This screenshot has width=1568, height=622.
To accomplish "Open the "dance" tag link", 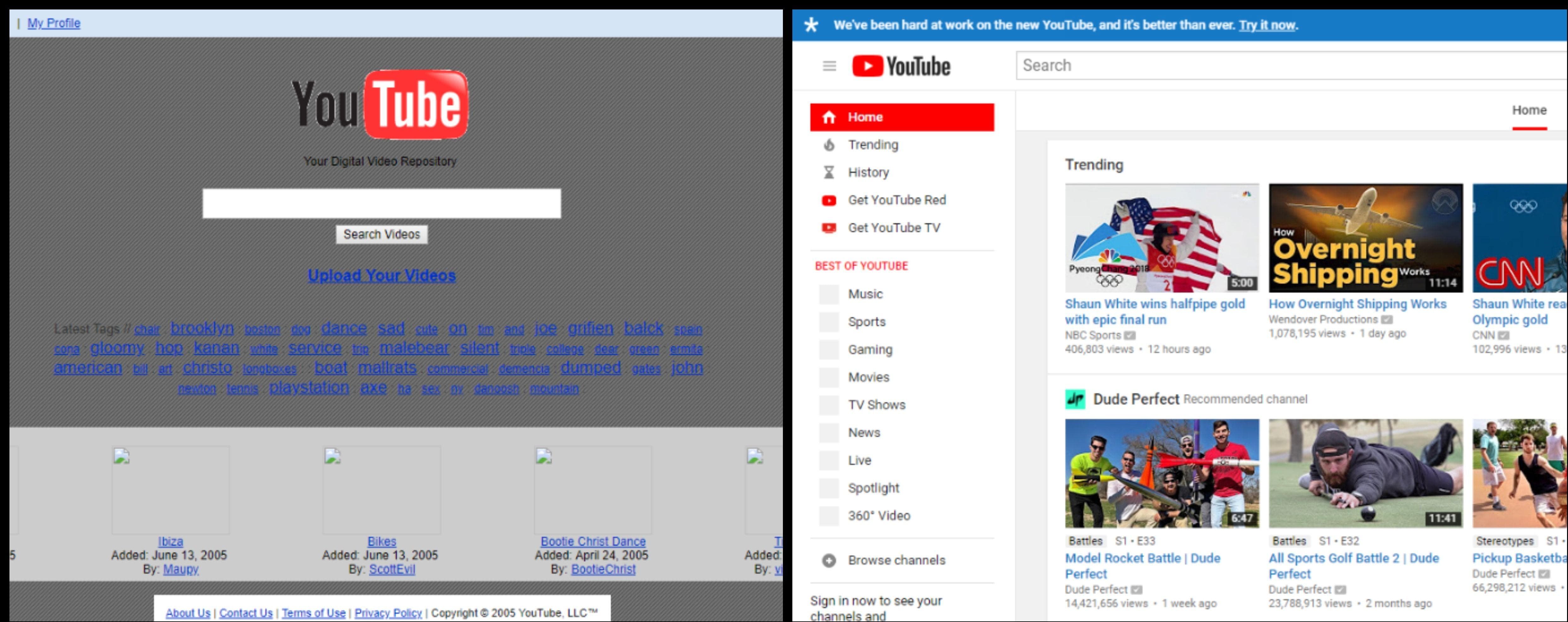I will [x=344, y=328].
